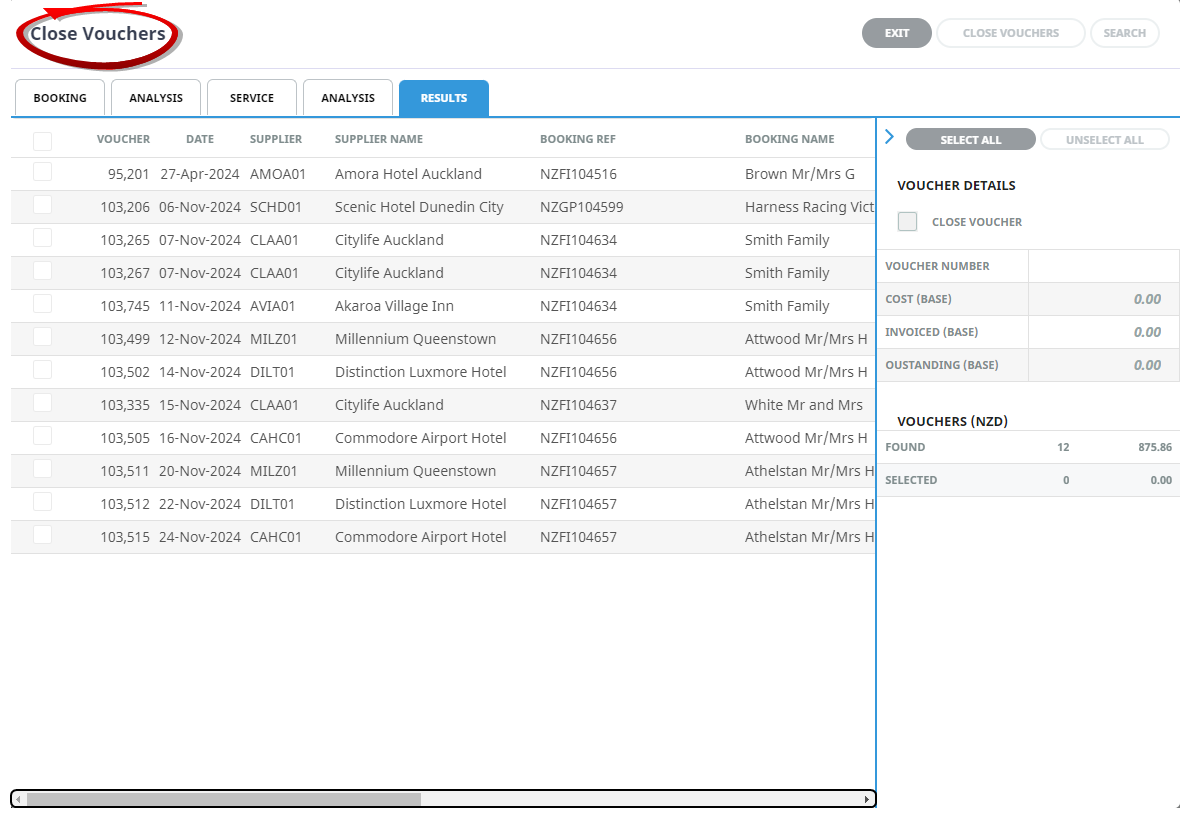The image size is (1180, 819).
Task: Click the Voucher Number value field
Action: pos(1103,266)
